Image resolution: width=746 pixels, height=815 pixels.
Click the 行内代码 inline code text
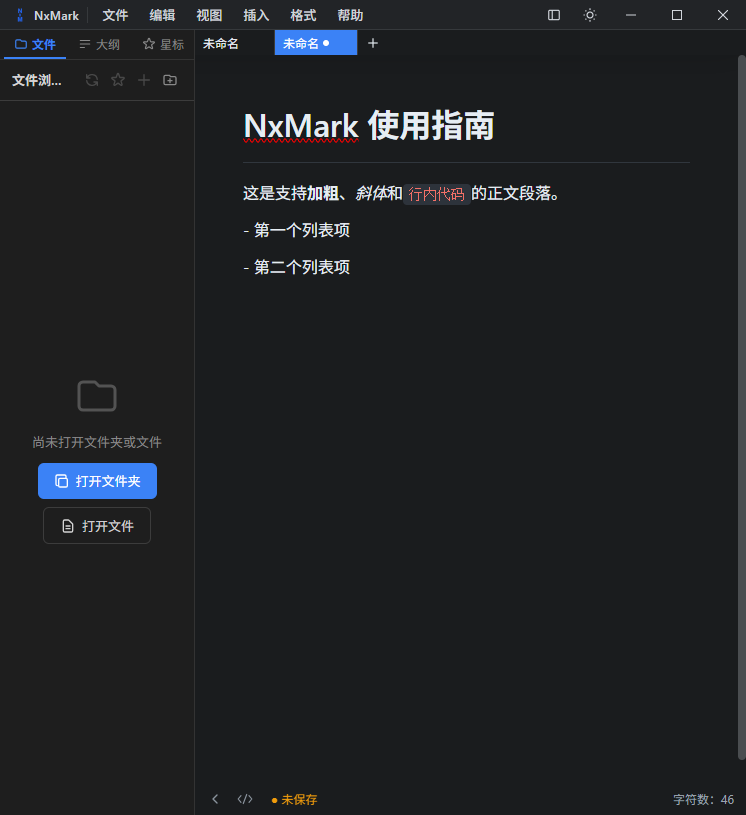(x=436, y=194)
